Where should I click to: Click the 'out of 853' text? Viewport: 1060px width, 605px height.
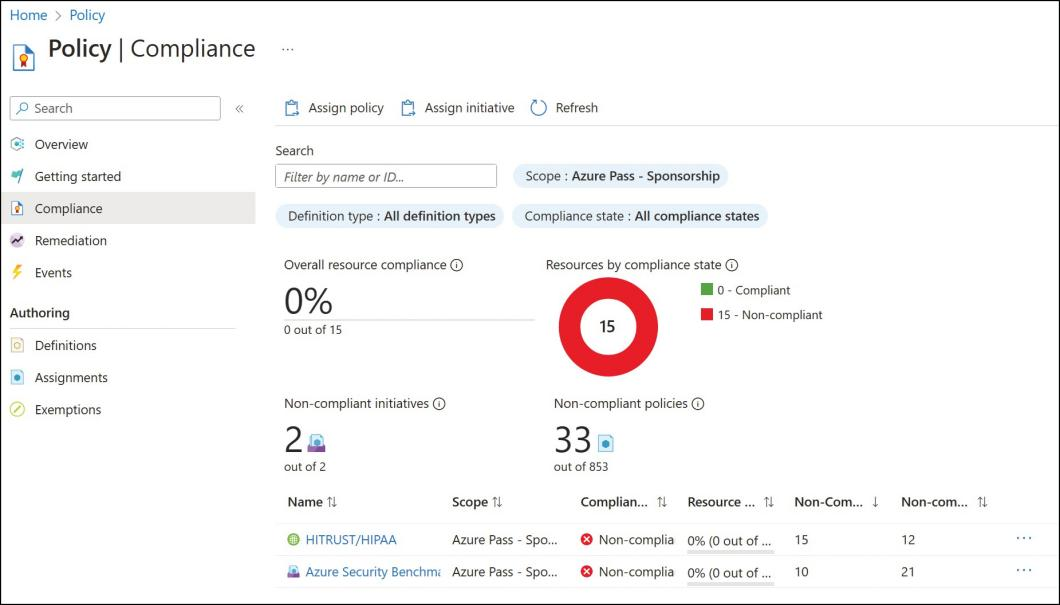(581, 467)
